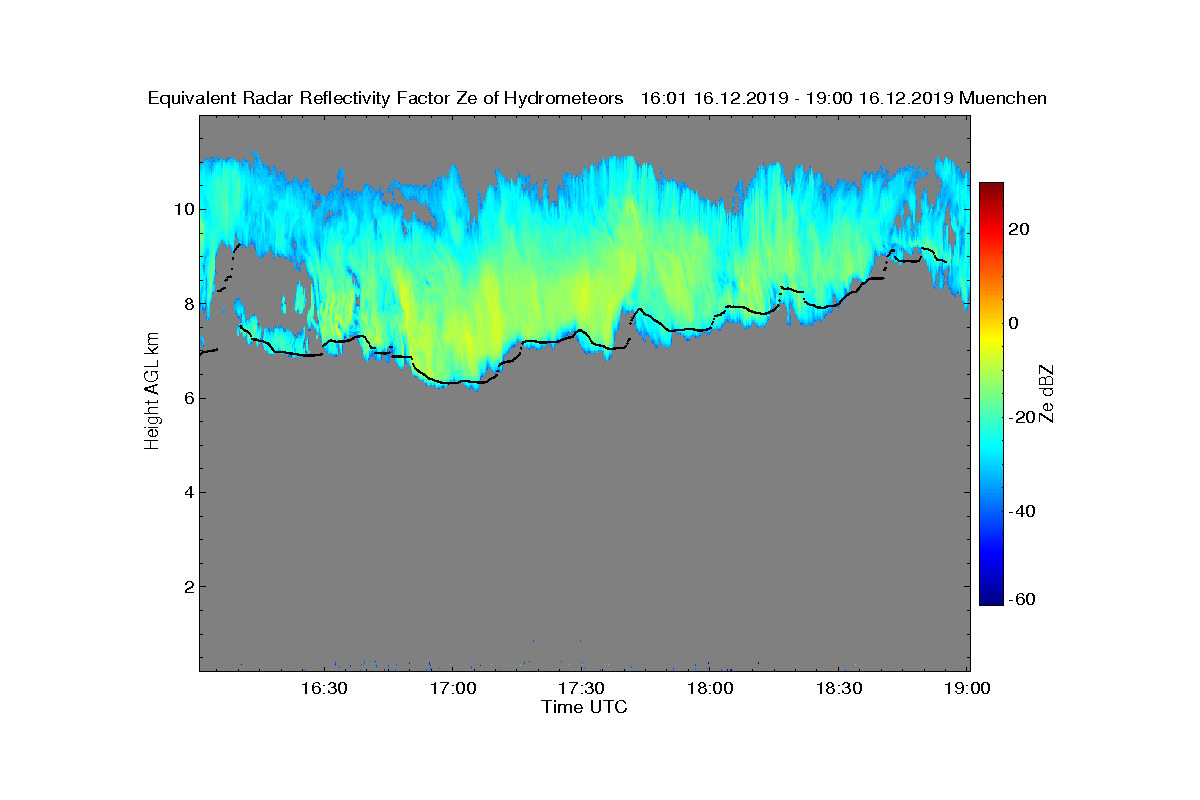Click the 'Time UTC' axis label
This screenshot has width=1200, height=800.
pos(584,707)
